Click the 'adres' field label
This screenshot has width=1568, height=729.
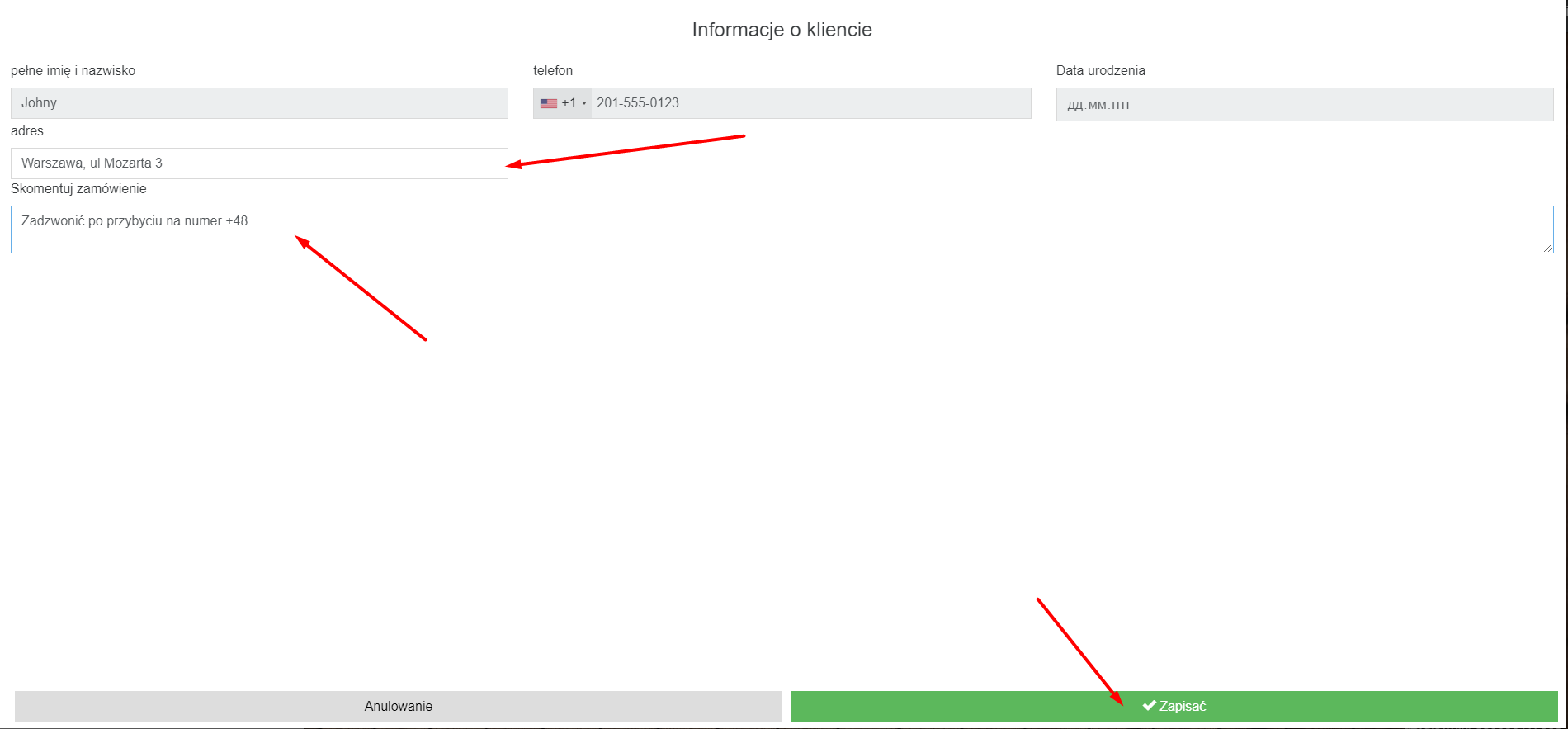point(27,131)
